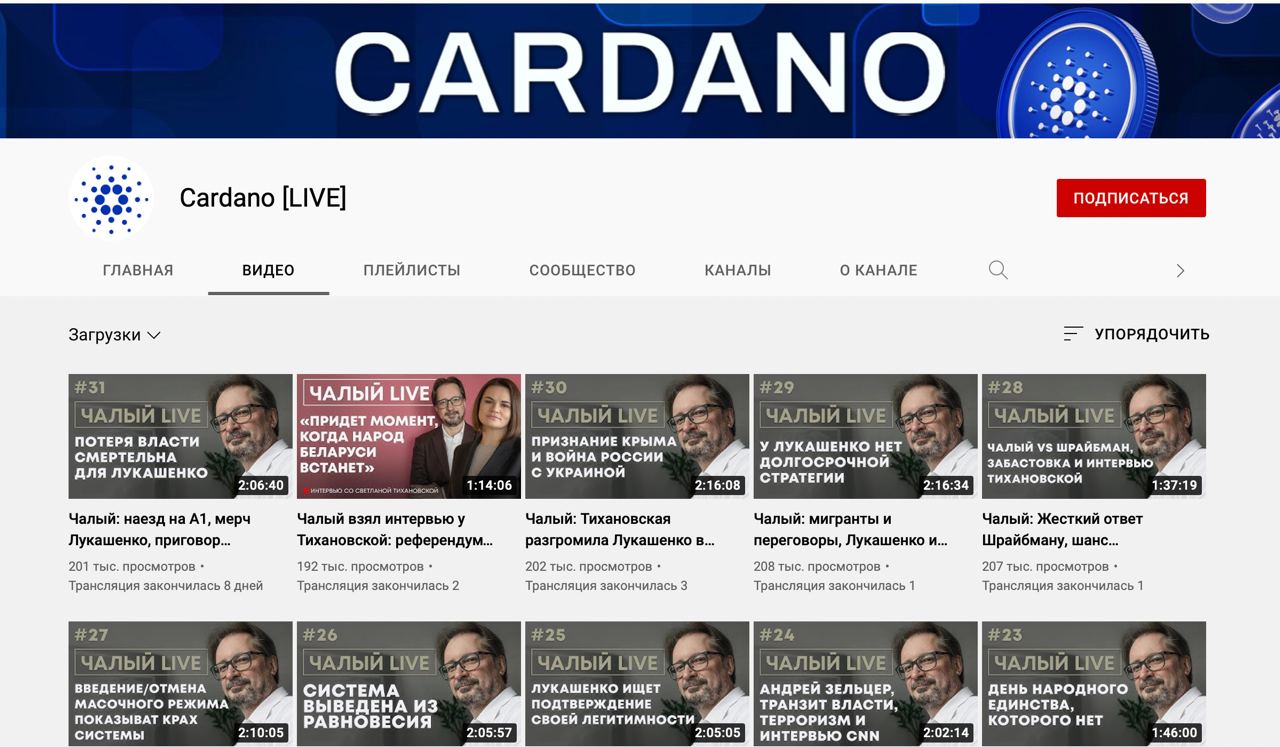Switch to the ГЛАВНАЯ tab
Screen dimensions: 1280x747
point(138,270)
